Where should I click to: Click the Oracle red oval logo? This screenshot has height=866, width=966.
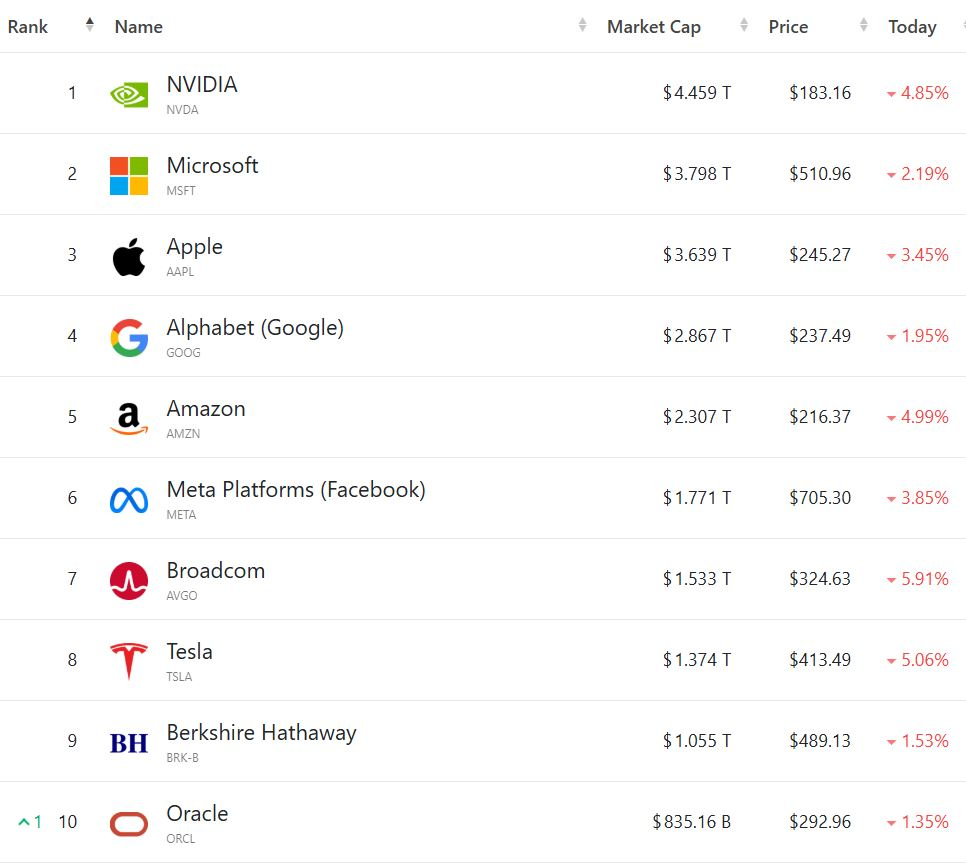click(129, 823)
